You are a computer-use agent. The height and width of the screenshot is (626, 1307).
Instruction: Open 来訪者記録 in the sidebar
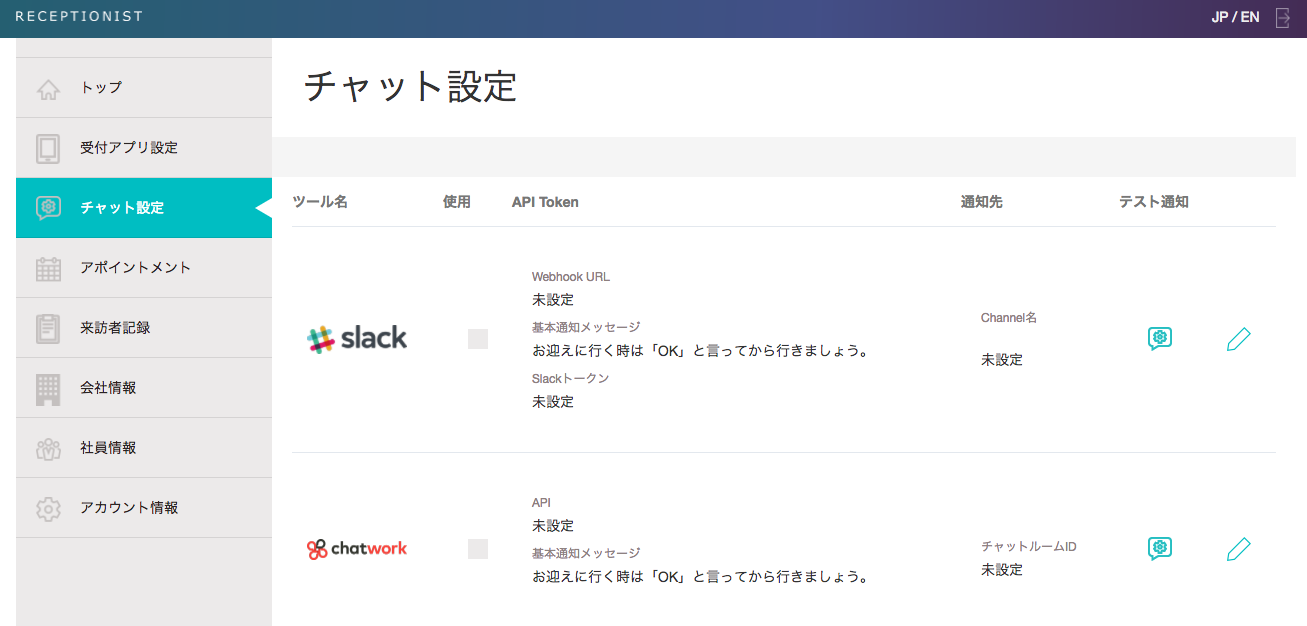click(115, 328)
